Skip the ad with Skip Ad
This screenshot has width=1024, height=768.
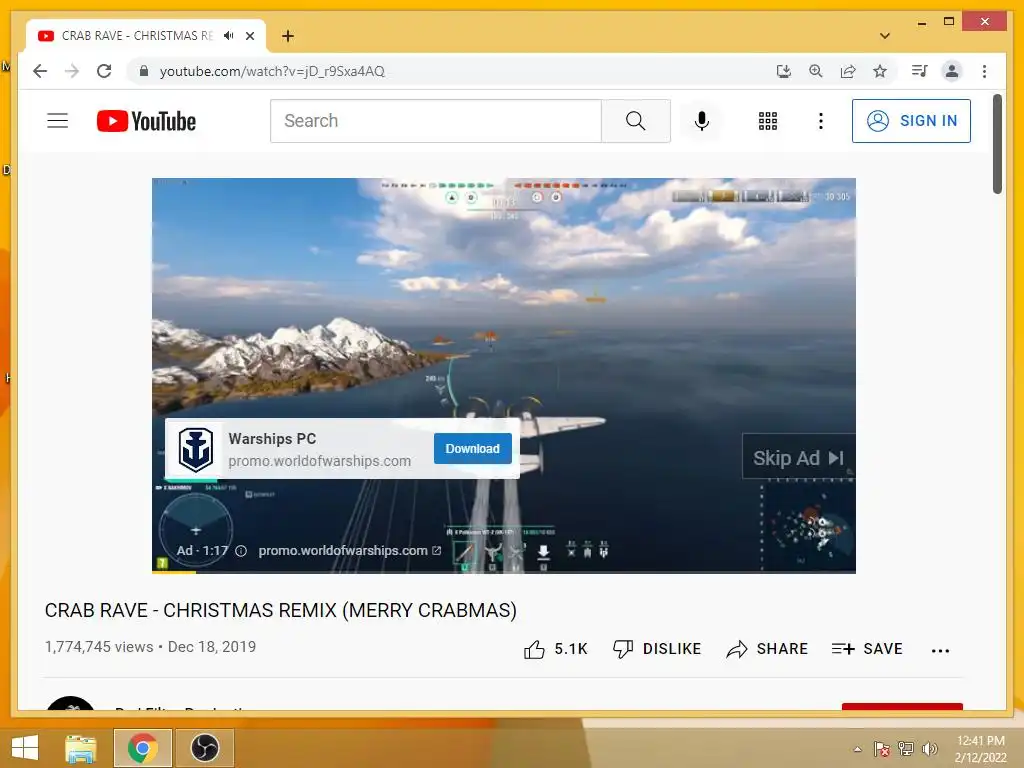click(x=798, y=458)
